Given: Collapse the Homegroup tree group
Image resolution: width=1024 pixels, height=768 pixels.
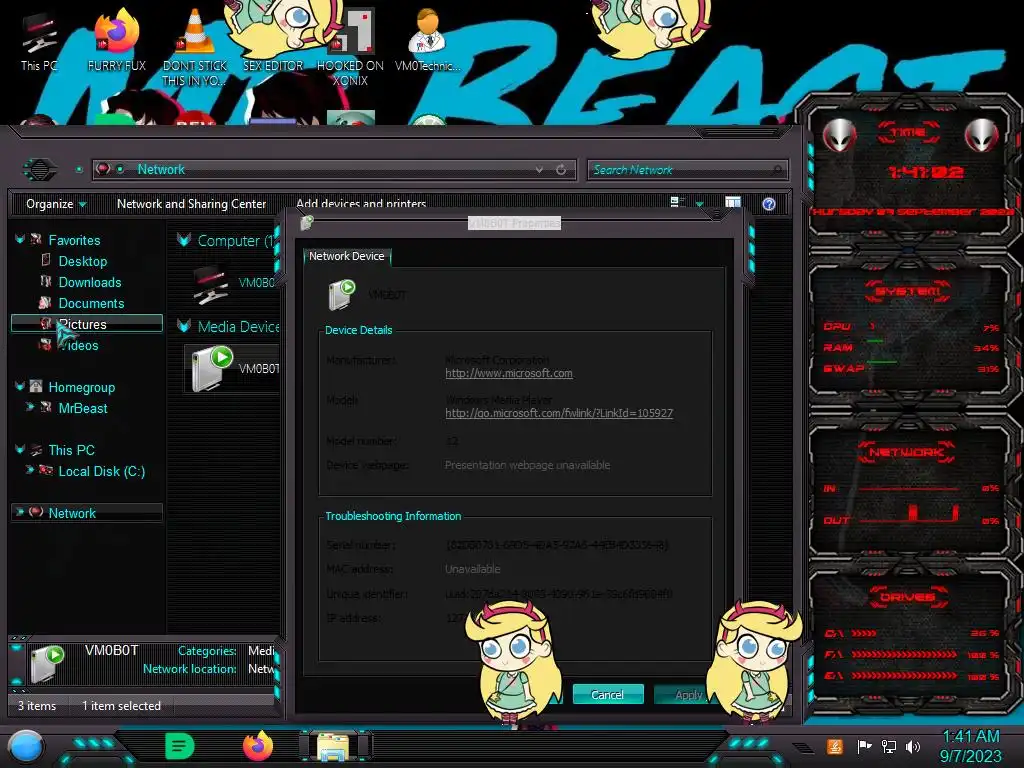Looking at the screenshot, I should click(x=20, y=387).
